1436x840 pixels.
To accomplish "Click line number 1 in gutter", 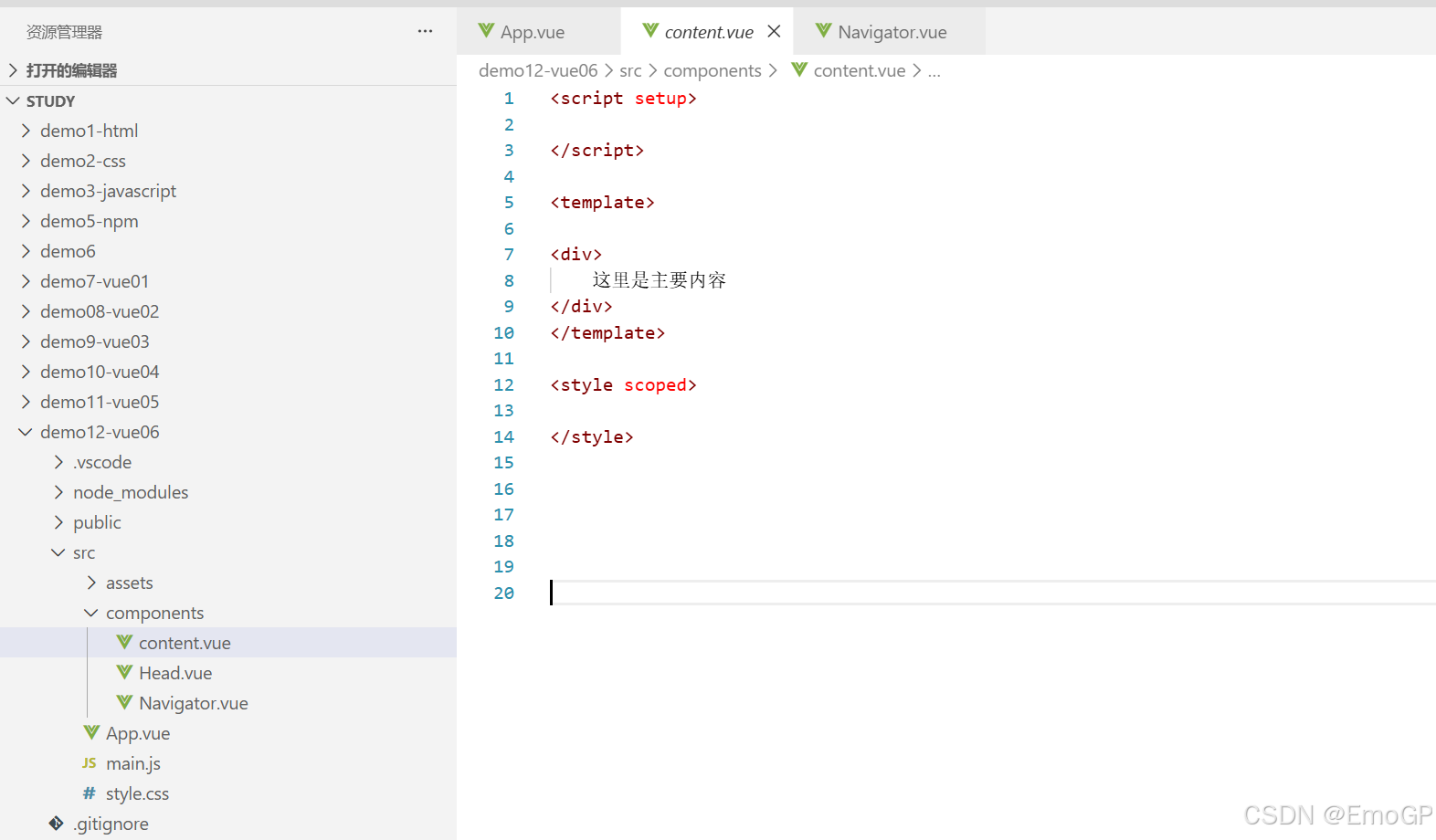I will click(509, 99).
